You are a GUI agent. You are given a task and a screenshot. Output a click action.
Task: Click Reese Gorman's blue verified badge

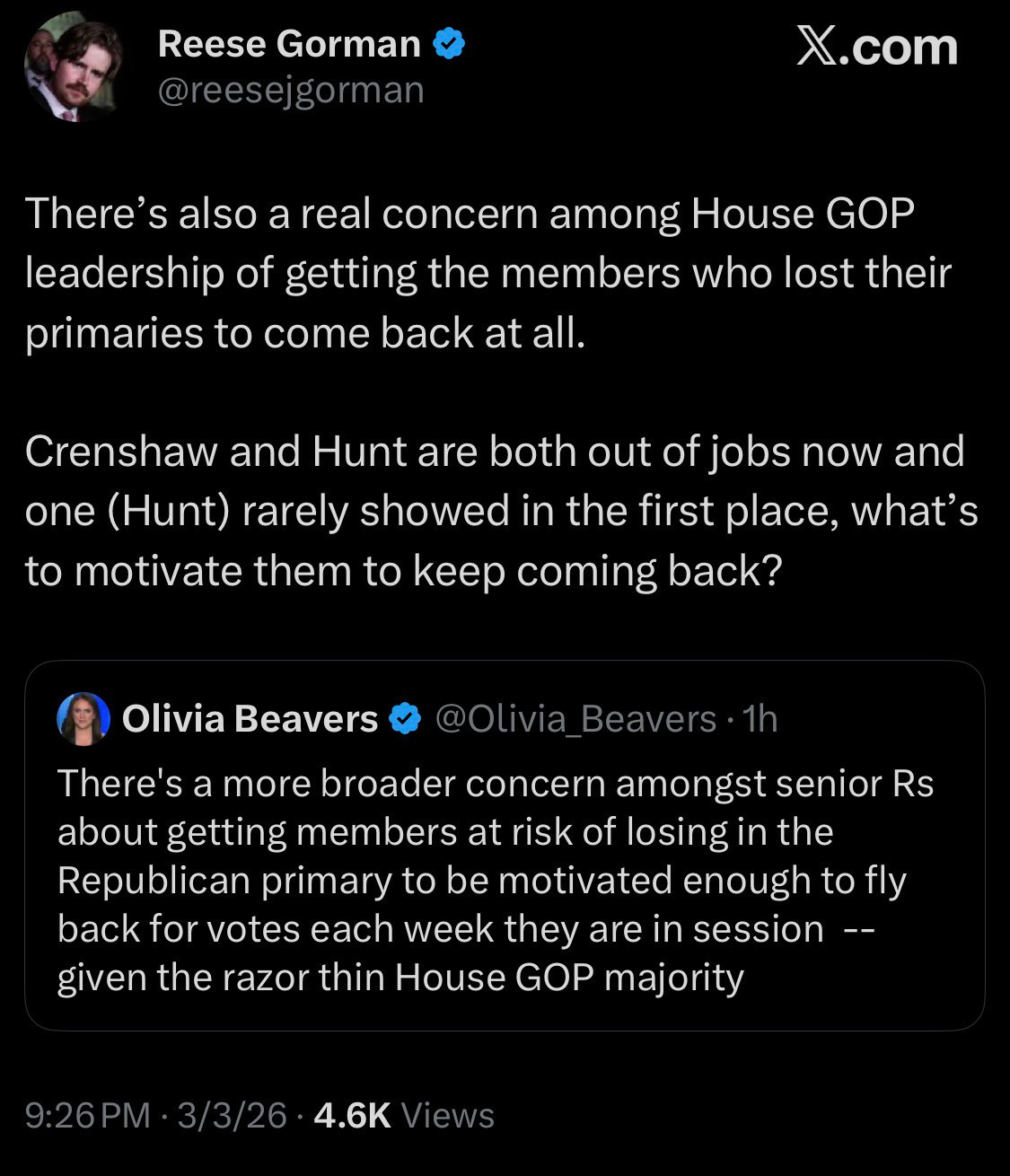click(449, 44)
